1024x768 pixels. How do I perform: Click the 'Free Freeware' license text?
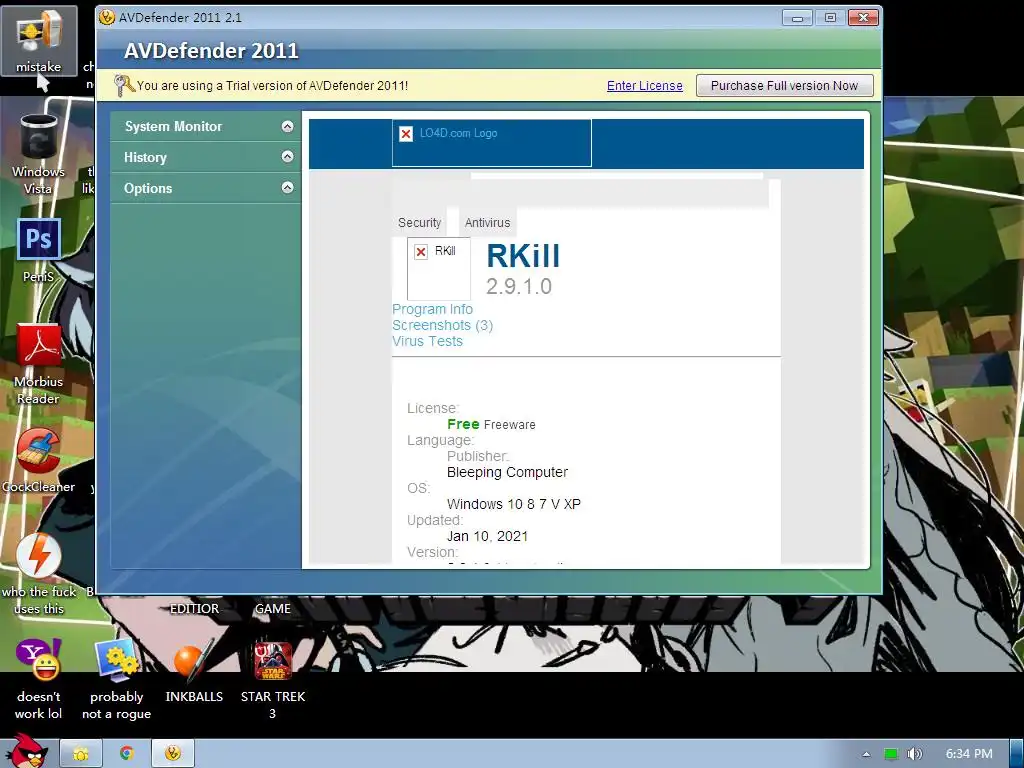point(491,424)
